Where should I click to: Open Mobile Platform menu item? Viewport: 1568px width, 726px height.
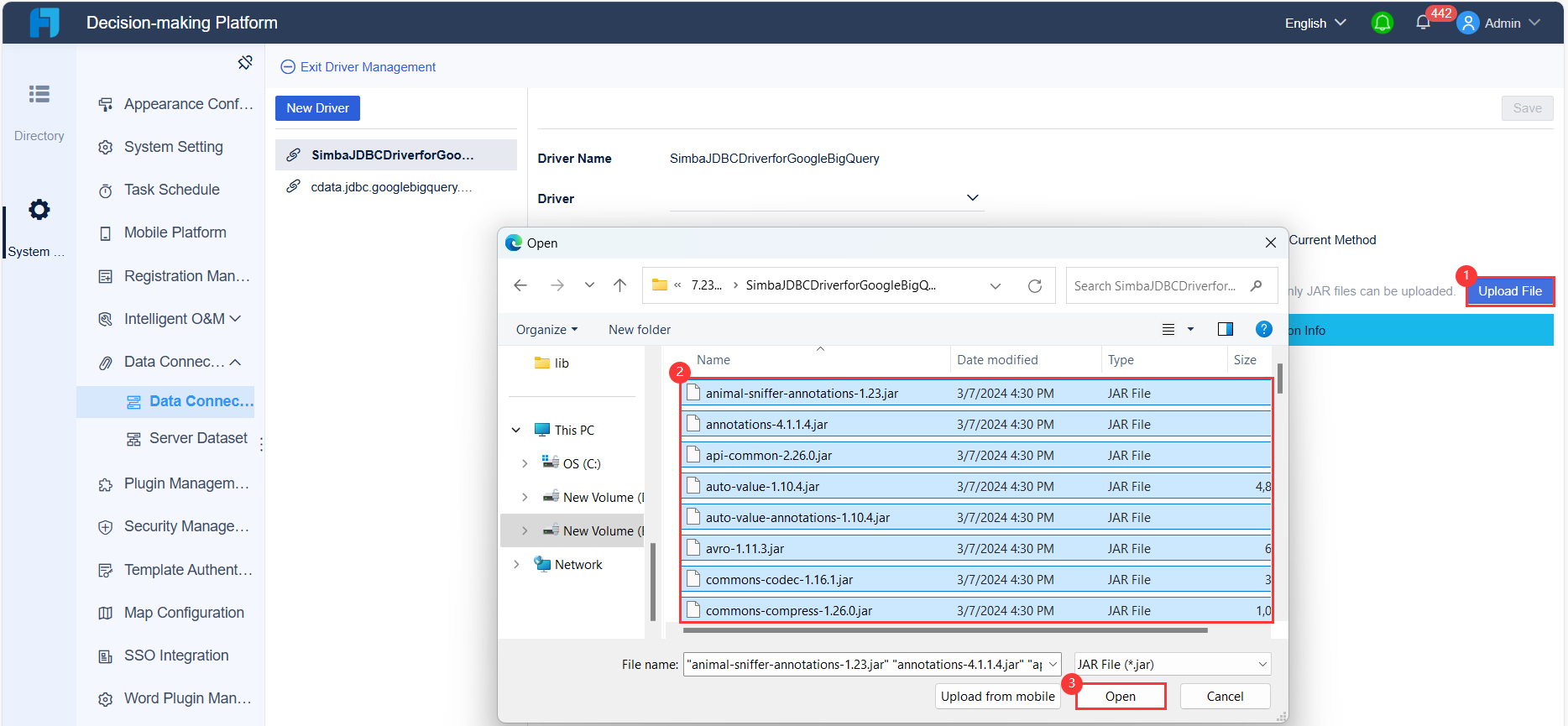[x=163, y=232]
